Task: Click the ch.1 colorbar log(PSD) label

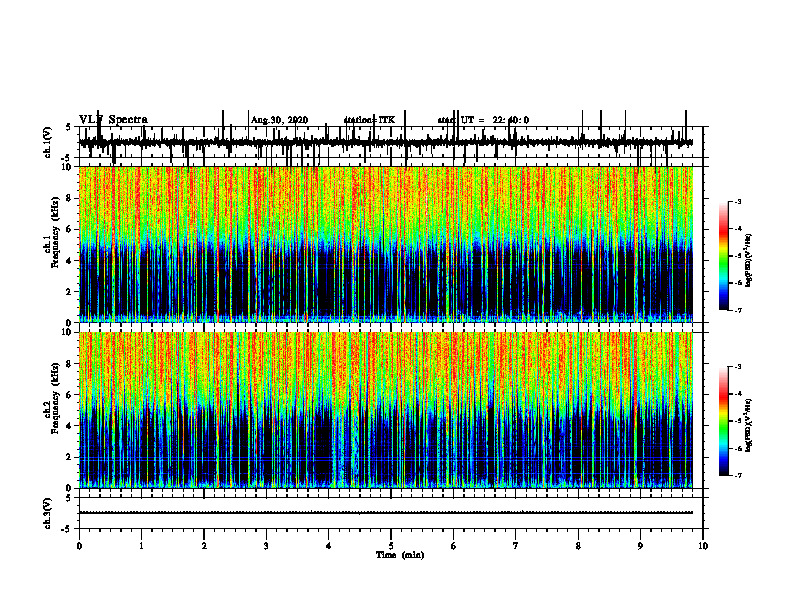Action: pyautogui.click(x=749, y=261)
